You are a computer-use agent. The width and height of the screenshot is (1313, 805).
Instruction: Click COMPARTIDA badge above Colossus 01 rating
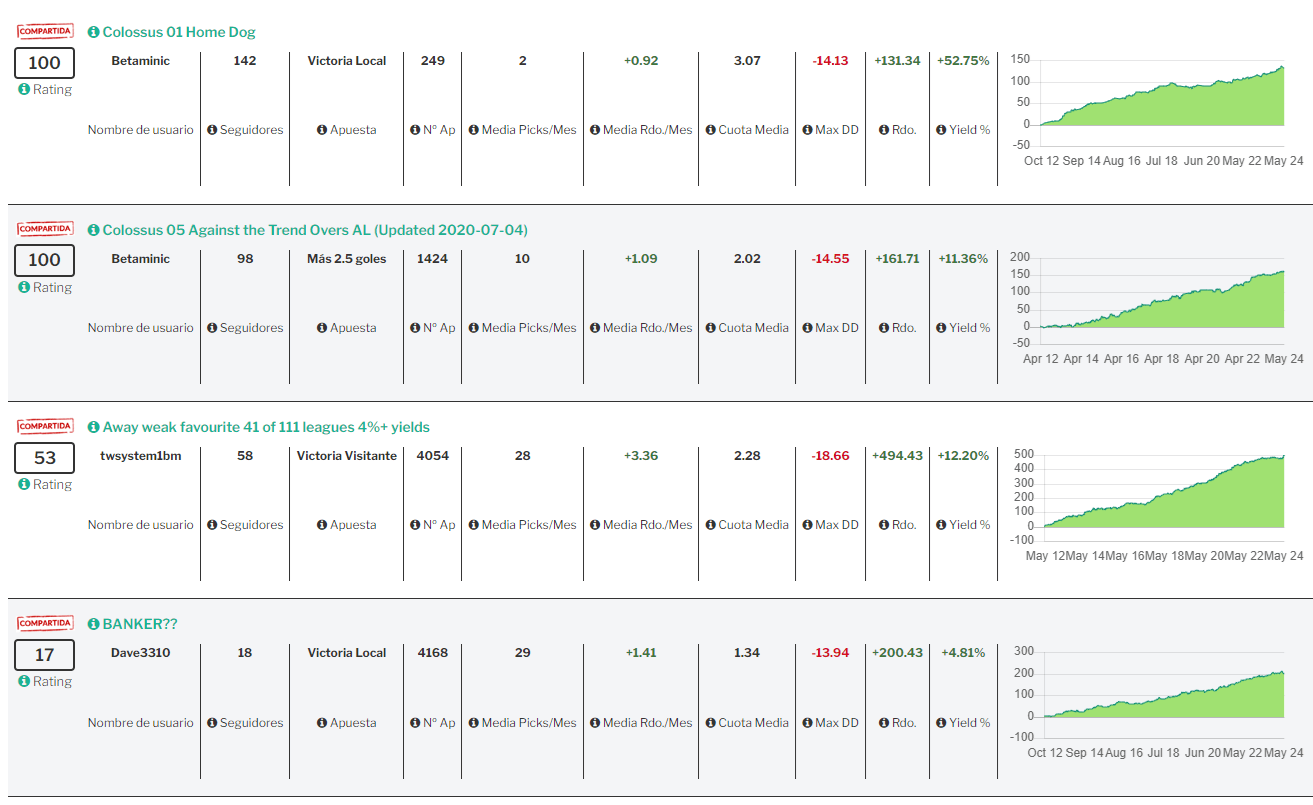[45, 31]
